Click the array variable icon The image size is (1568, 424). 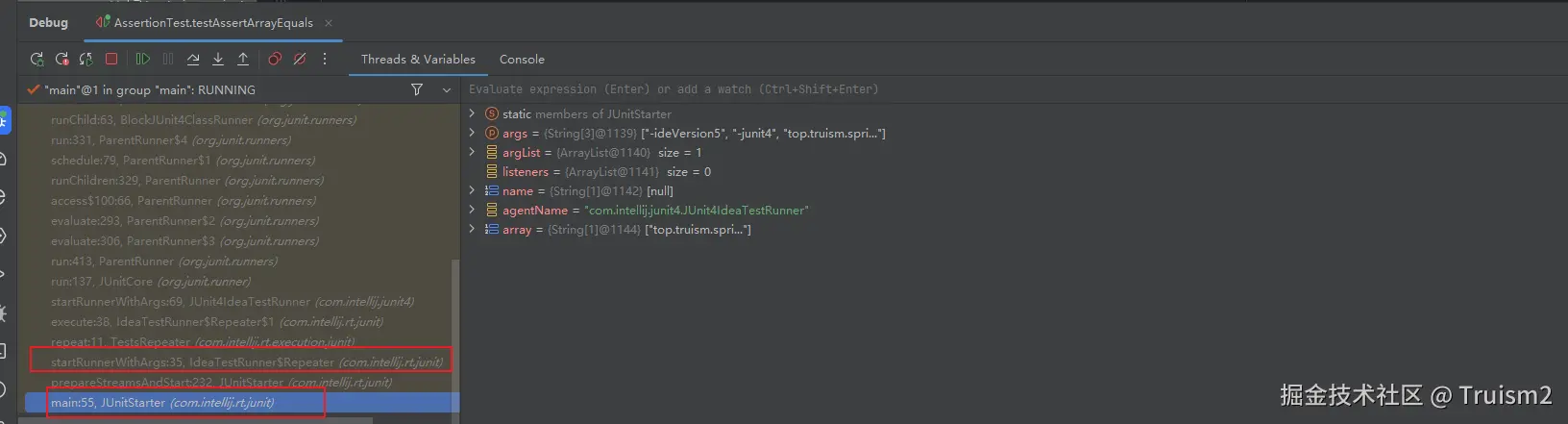pyautogui.click(x=492, y=230)
